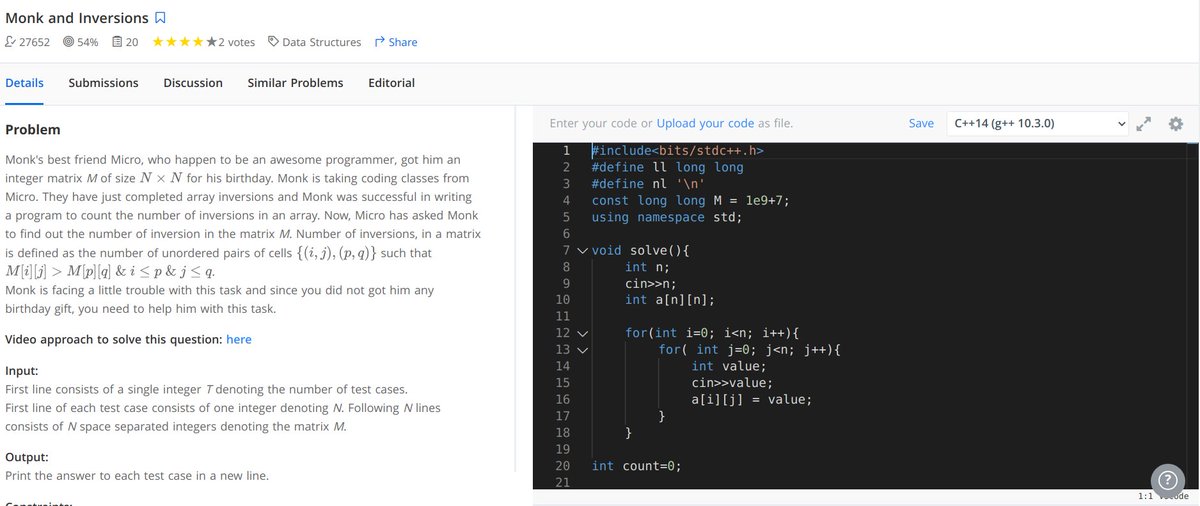
Task: Switch to the Details tab
Action: [24, 83]
